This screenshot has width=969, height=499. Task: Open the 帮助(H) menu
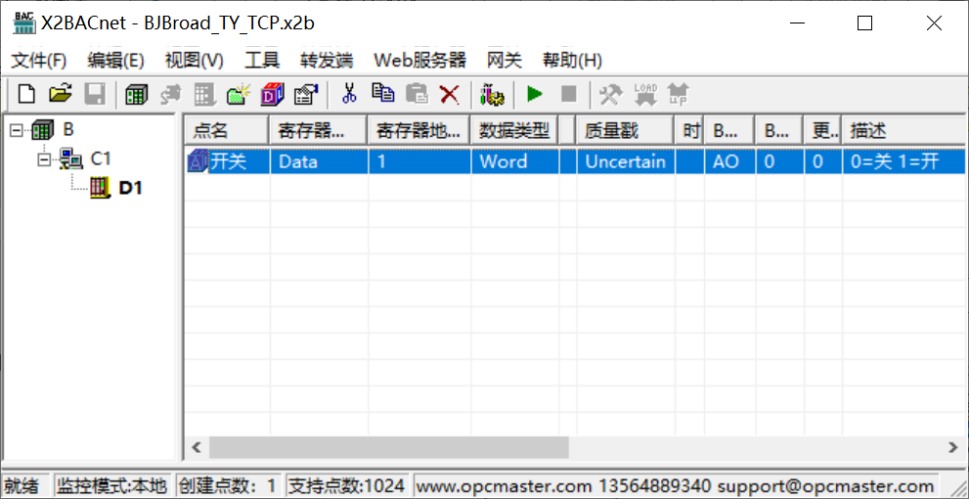click(572, 61)
